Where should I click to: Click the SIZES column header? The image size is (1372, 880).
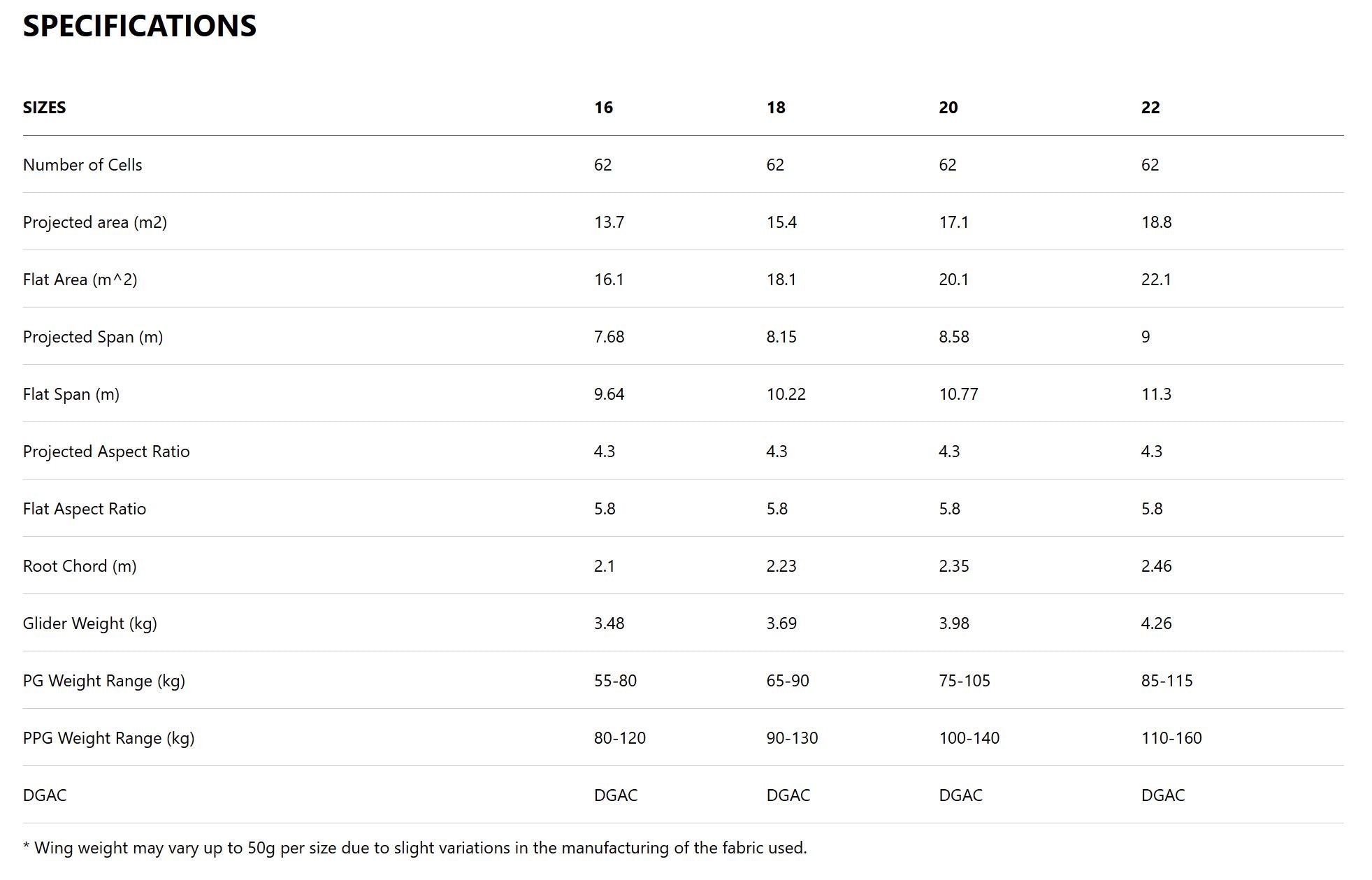coord(44,108)
